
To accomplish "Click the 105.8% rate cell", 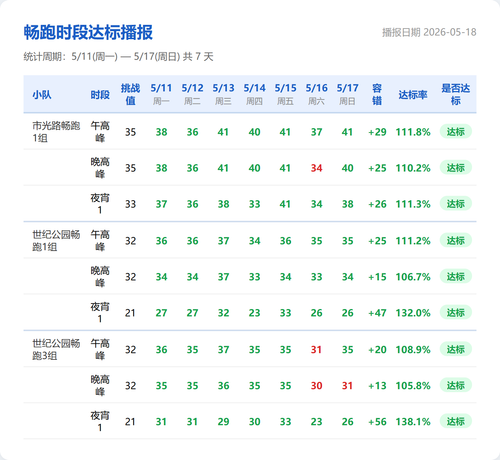I will pos(413,386).
